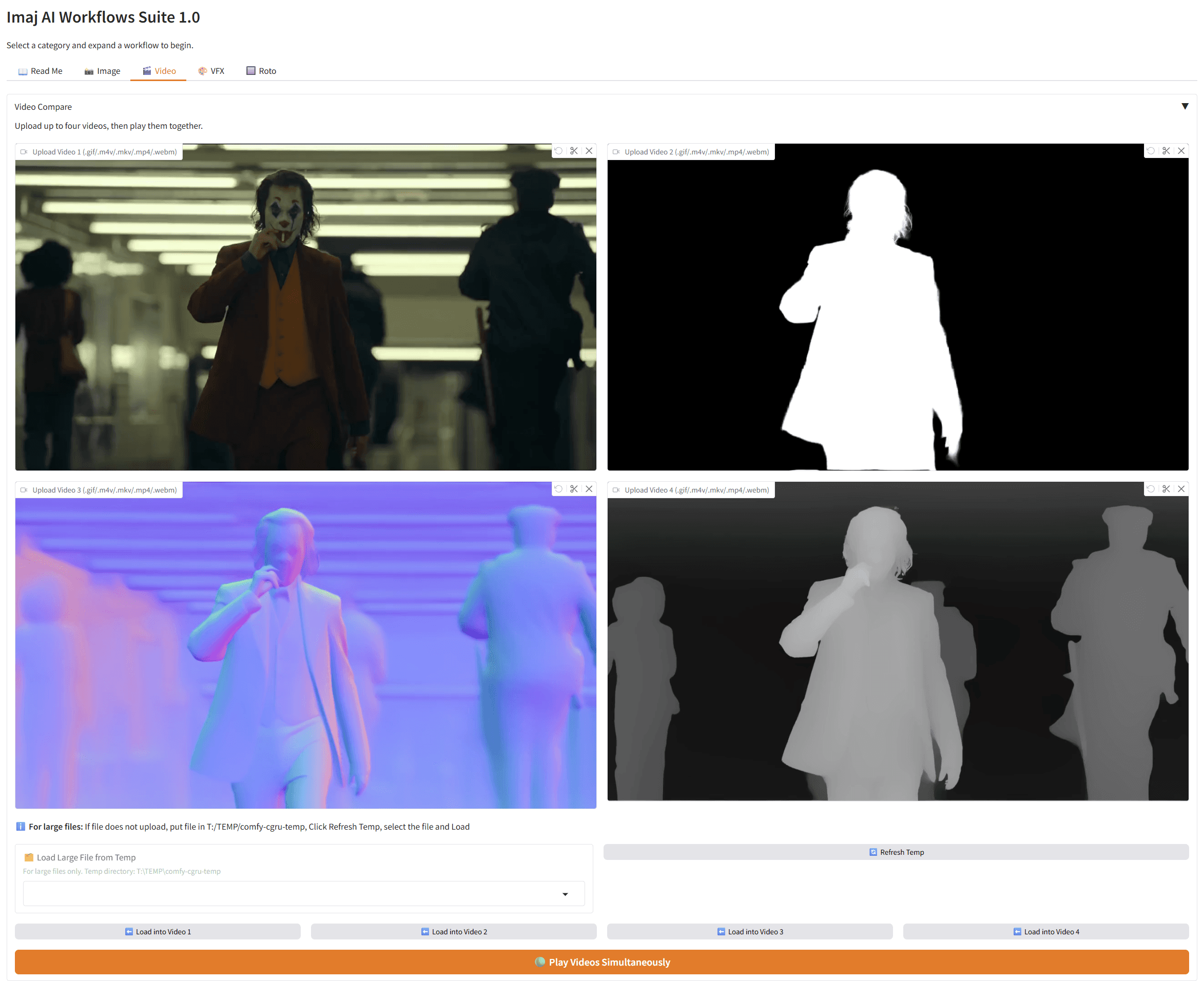Click the undo icon on Video 2
1204x981 pixels.
click(1151, 151)
